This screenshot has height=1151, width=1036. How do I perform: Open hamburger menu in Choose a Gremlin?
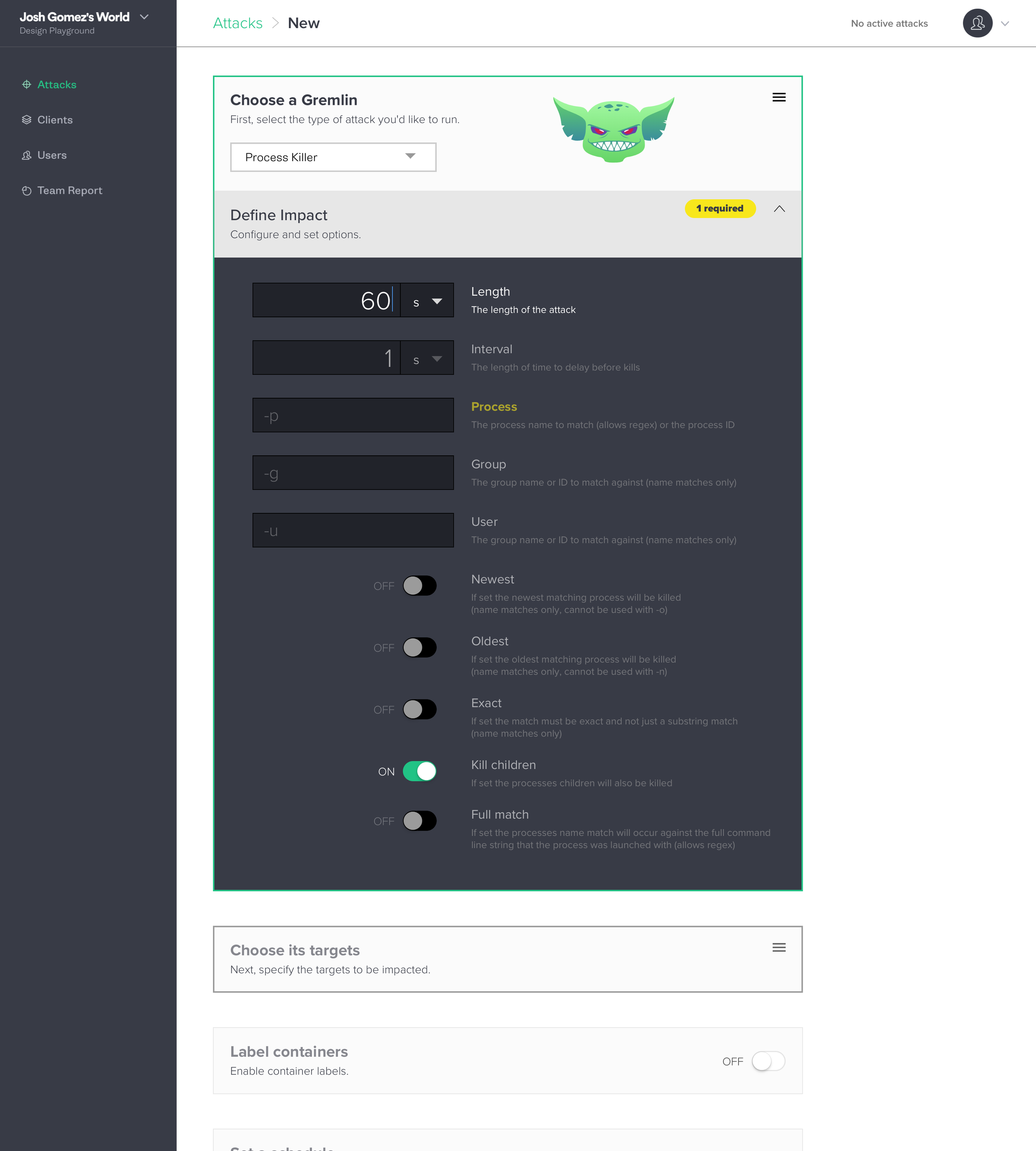point(779,97)
